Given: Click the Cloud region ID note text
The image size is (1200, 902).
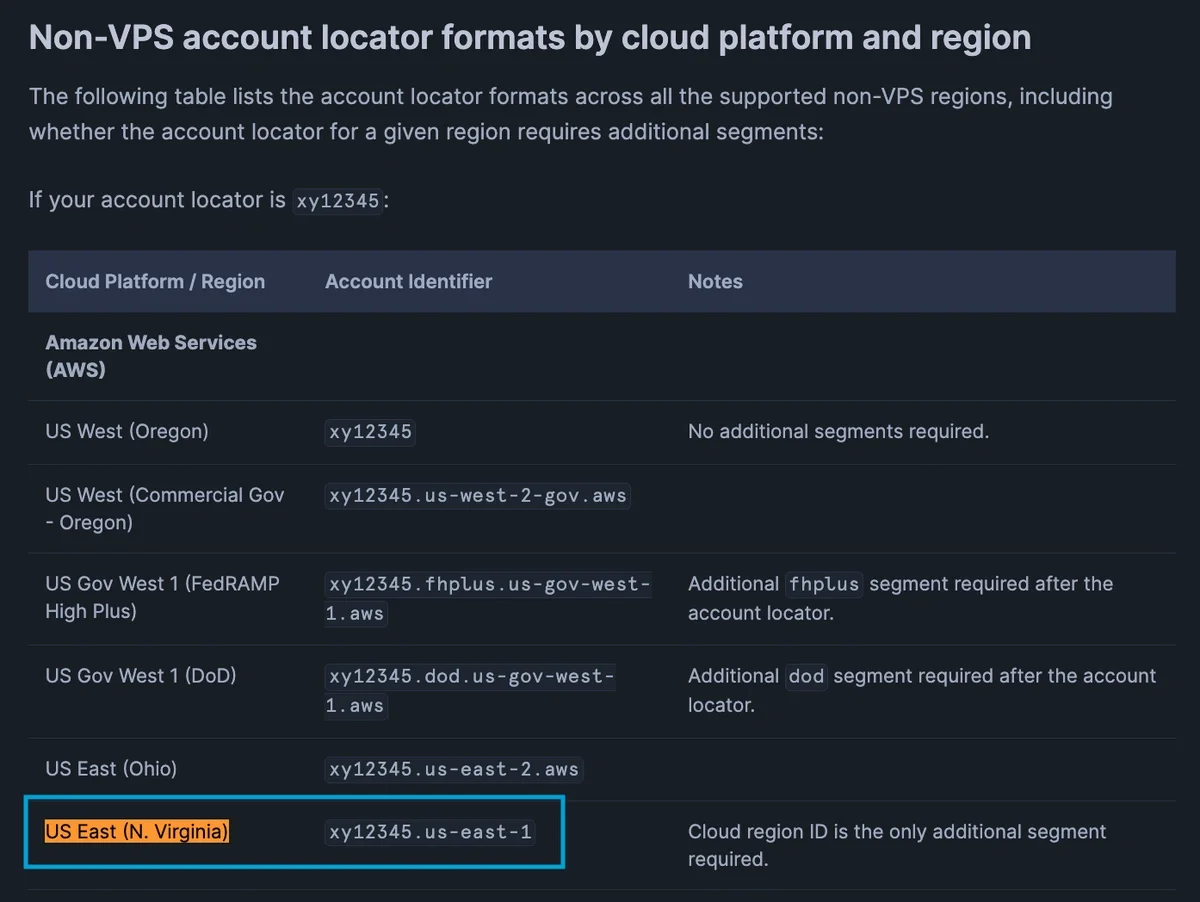Looking at the screenshot, I should (x=896, y=845).
